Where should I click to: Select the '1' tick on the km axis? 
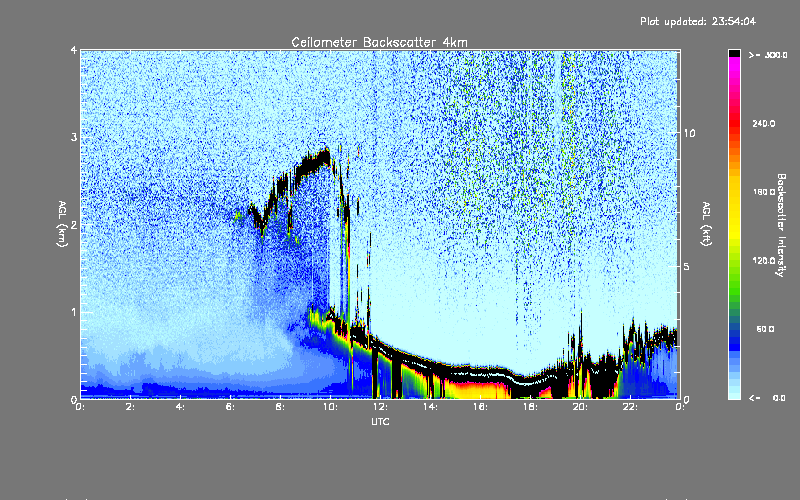[x=74, y=312]
